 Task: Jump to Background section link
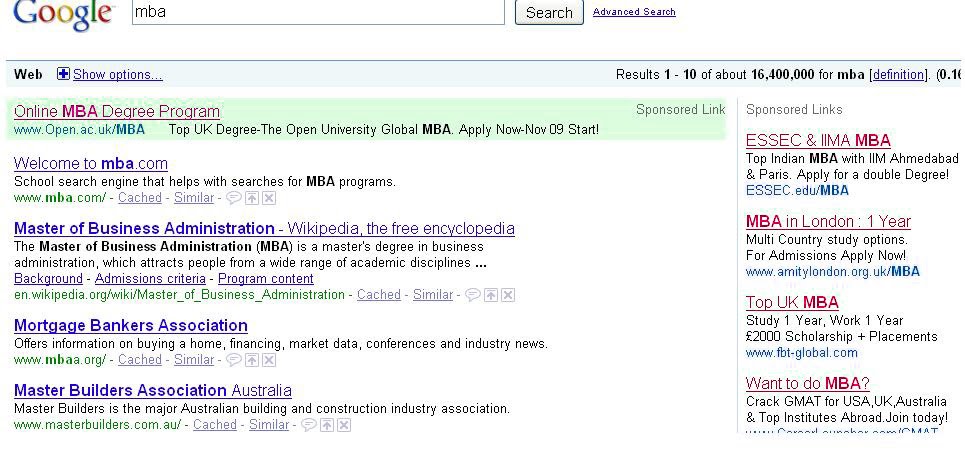[48, 279]
